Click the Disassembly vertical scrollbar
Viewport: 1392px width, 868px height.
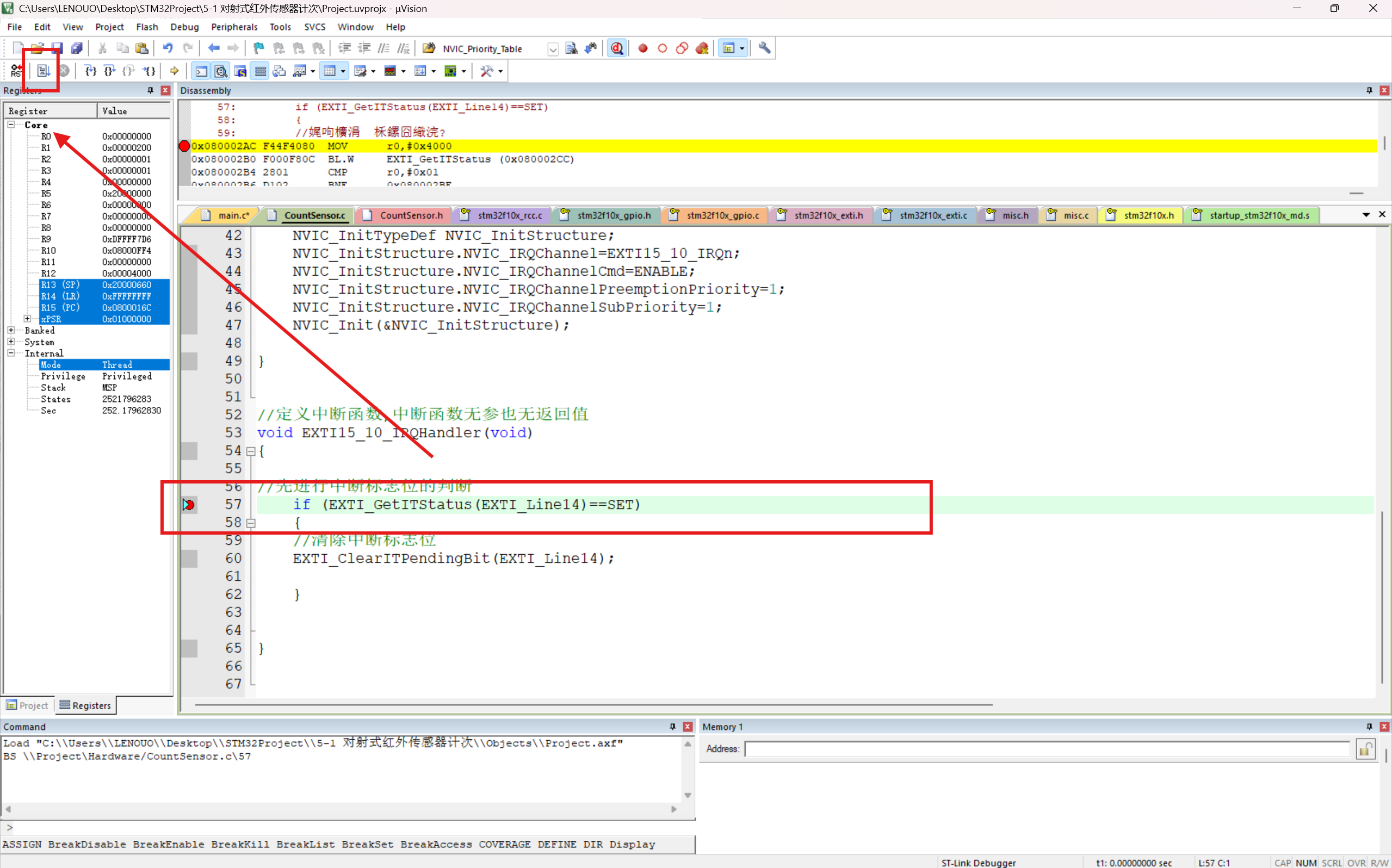point(1384,144)
